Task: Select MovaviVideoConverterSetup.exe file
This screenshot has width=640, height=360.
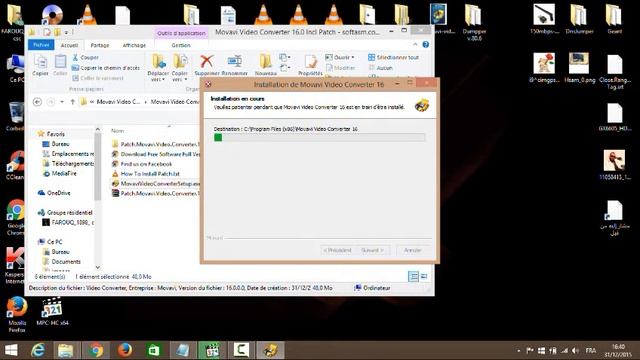Action: click(156, 183)
